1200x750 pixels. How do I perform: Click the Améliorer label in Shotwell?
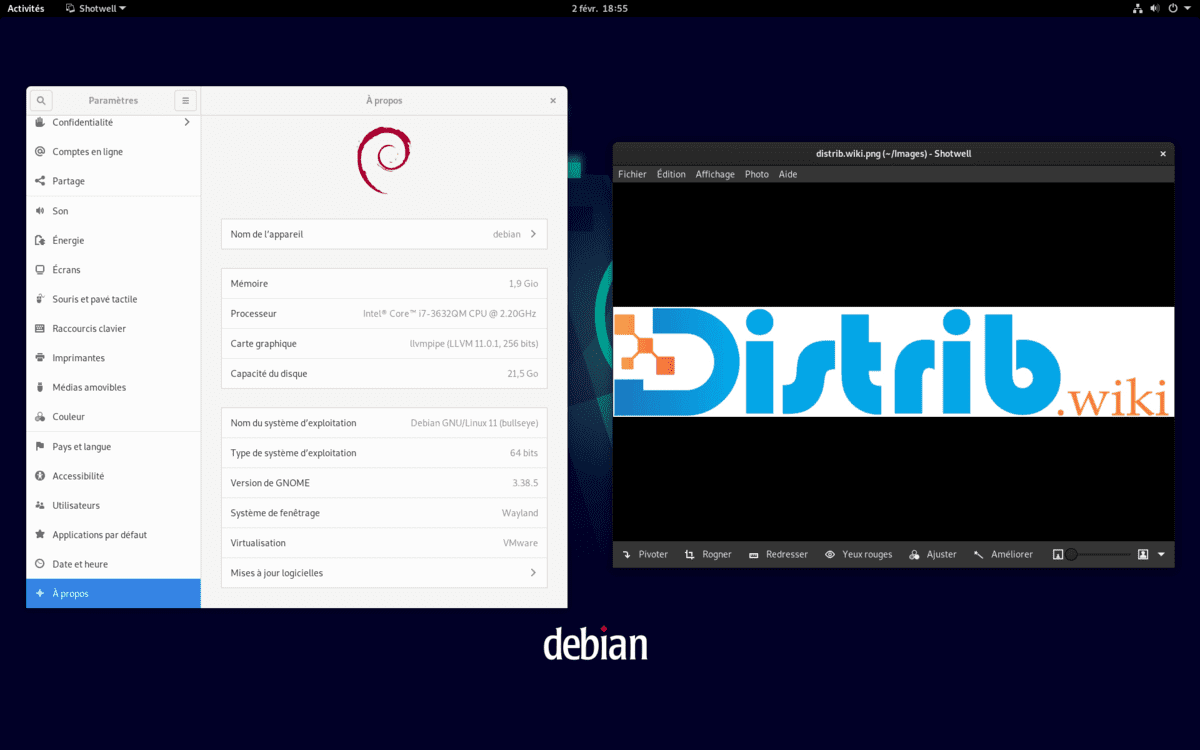(x=1012, y=554)
